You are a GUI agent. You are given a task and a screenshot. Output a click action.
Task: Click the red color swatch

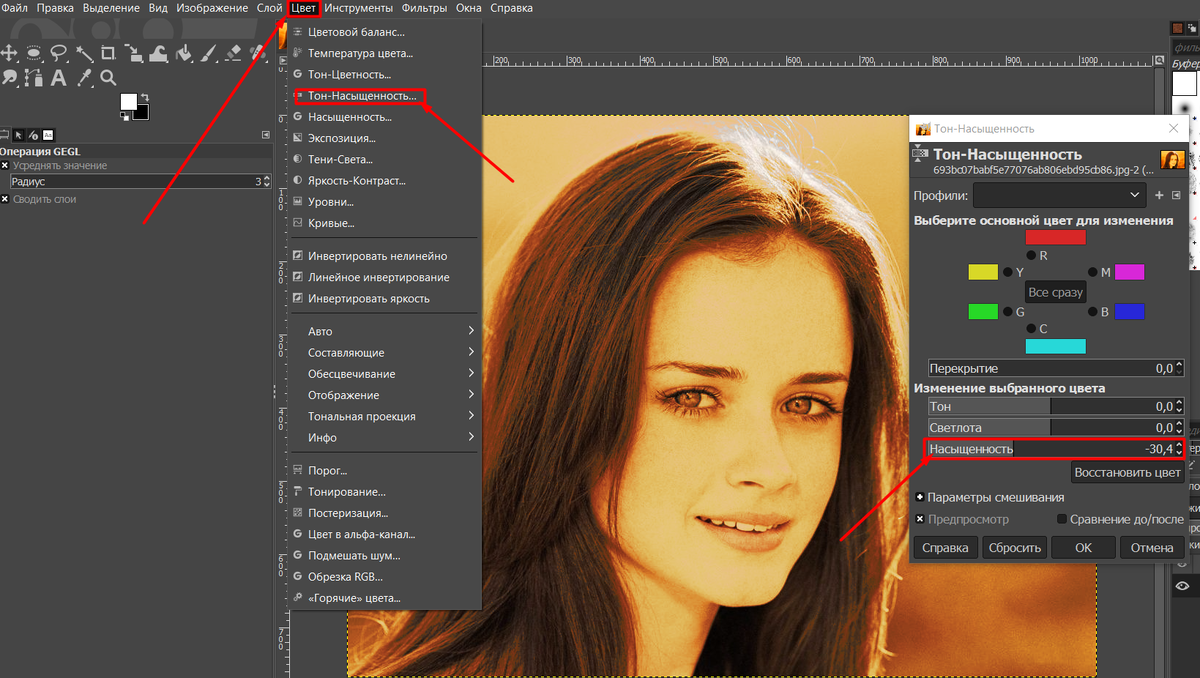tap(1055, 237)
